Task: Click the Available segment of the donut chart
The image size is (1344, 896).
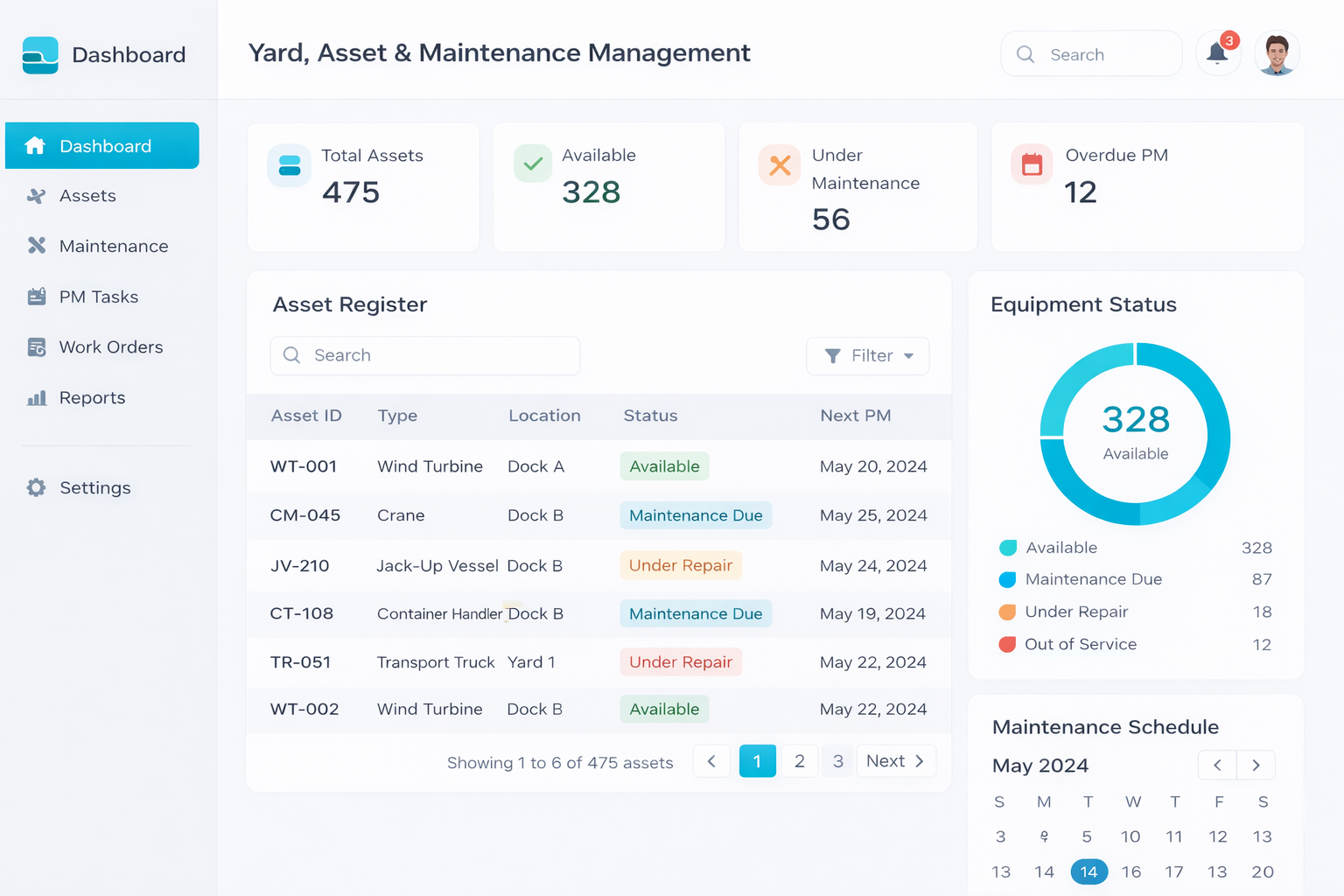Action: click(x=1216, y=402)
